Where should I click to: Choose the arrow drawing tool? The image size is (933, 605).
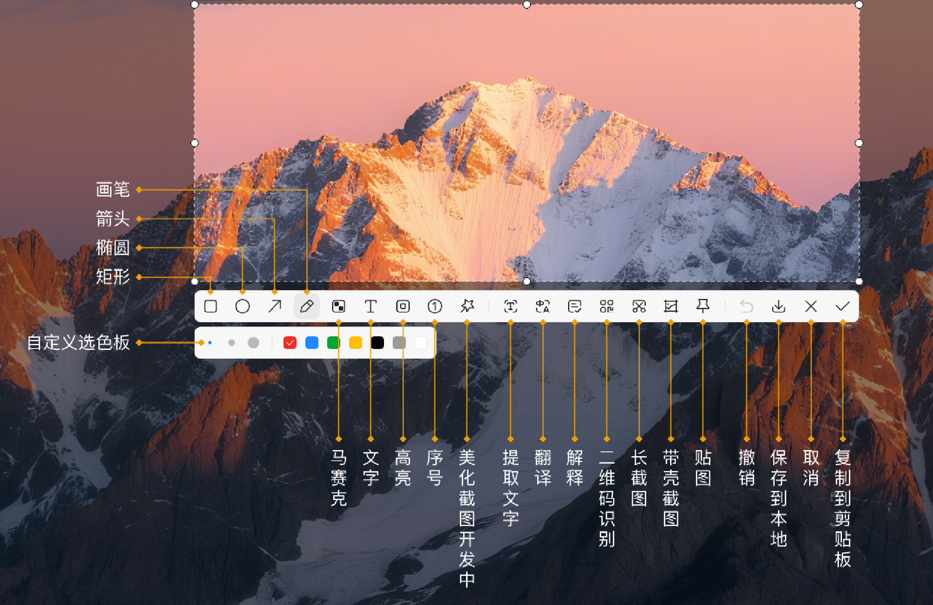coord(274,306)
